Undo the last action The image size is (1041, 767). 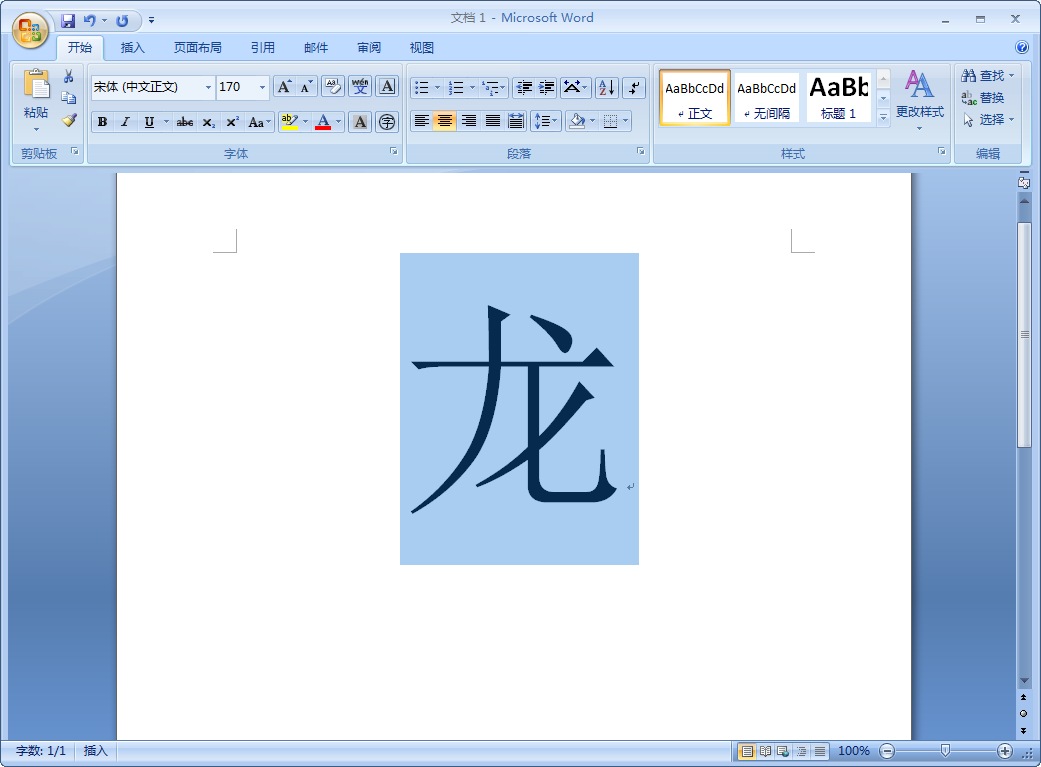(90, 21)
